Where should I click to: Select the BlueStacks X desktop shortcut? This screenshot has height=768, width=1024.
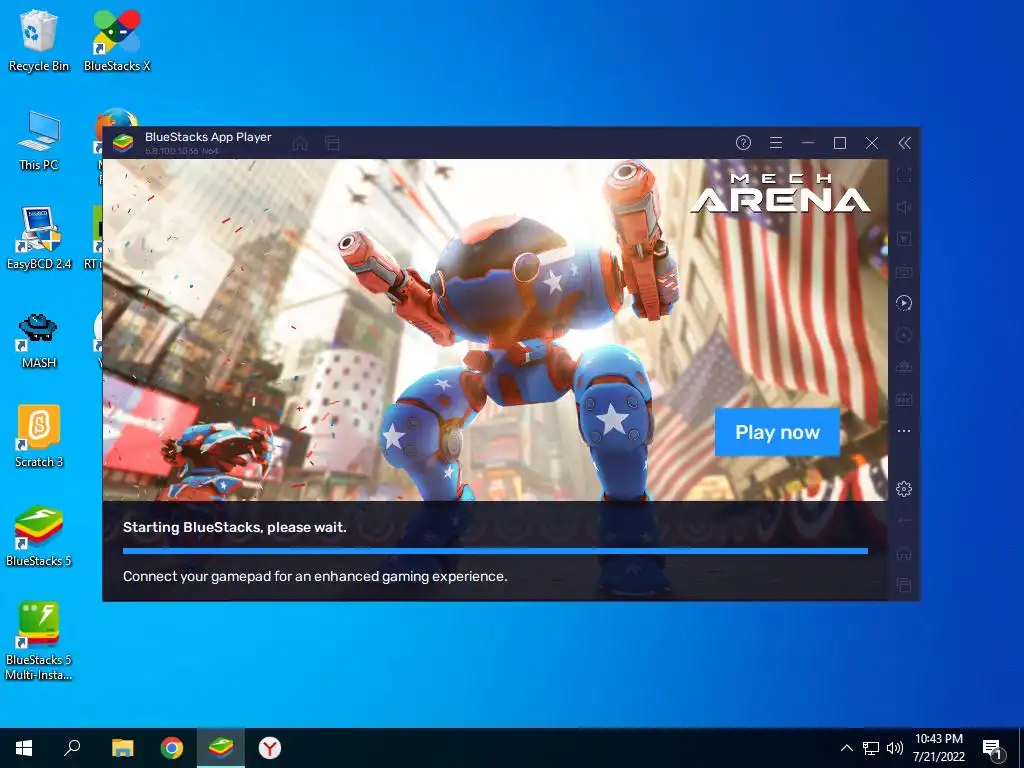(x=117, y=40)
